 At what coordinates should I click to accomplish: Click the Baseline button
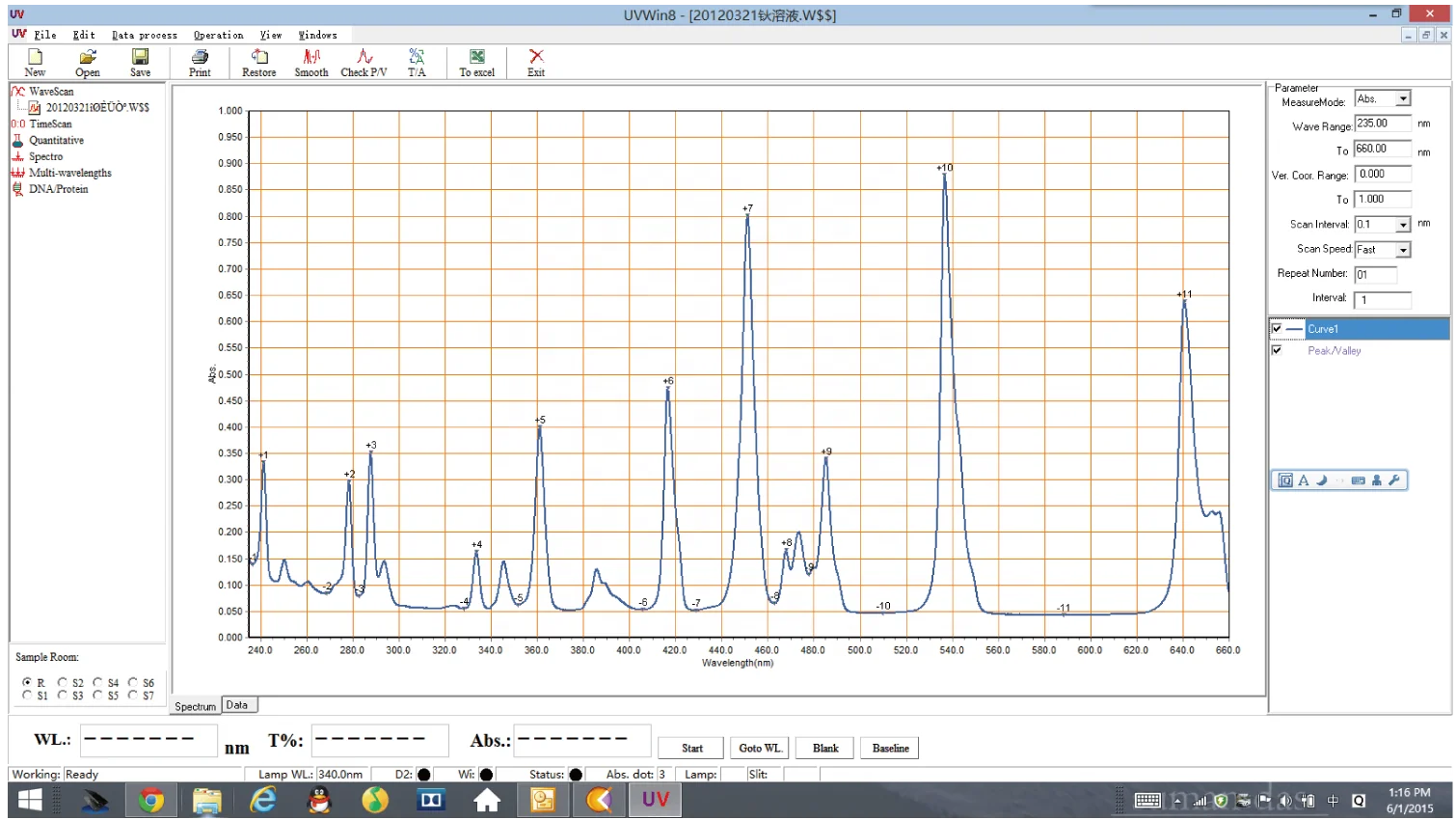(x=891, y=749)
